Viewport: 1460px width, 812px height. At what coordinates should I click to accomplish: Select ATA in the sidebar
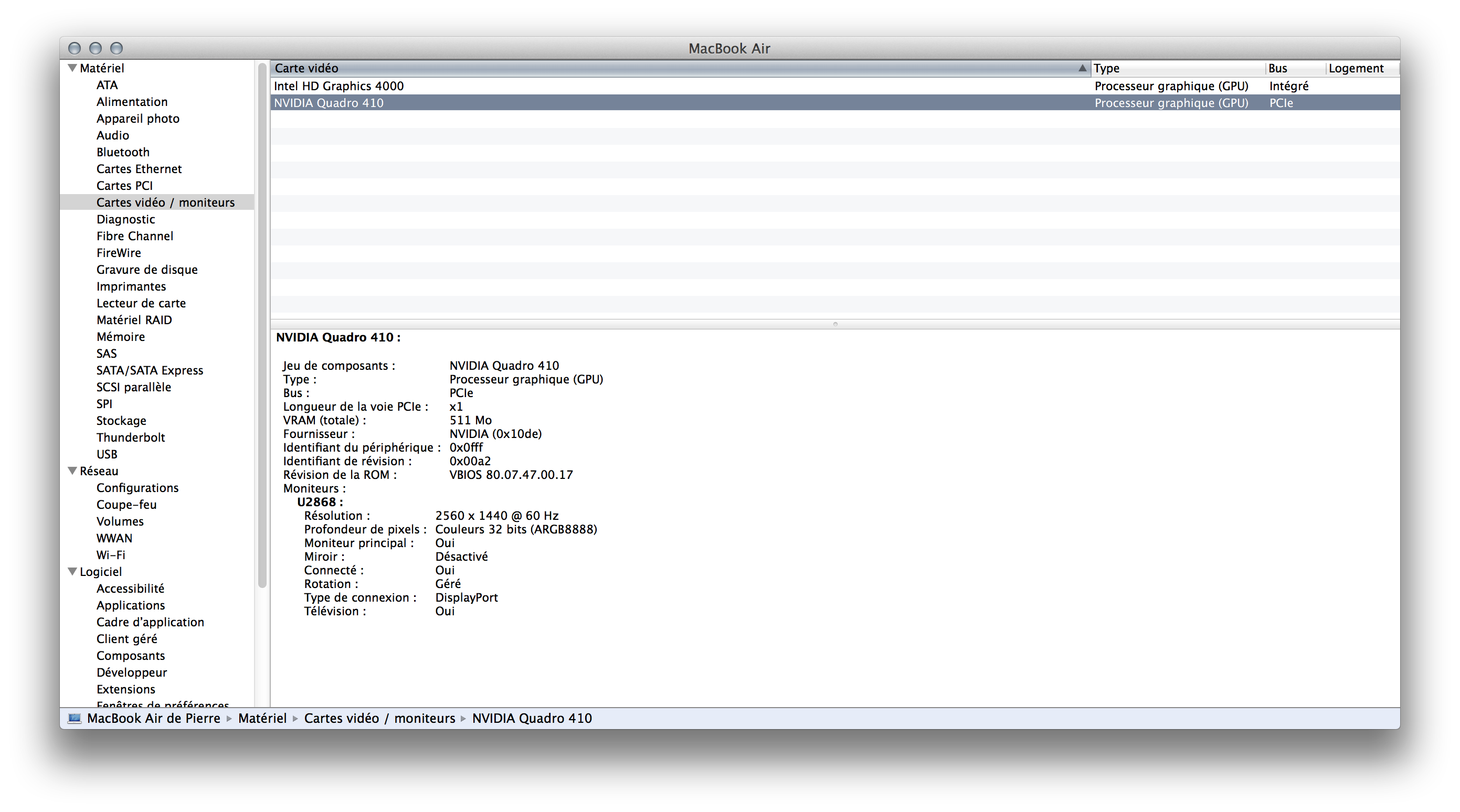(107, 85)
